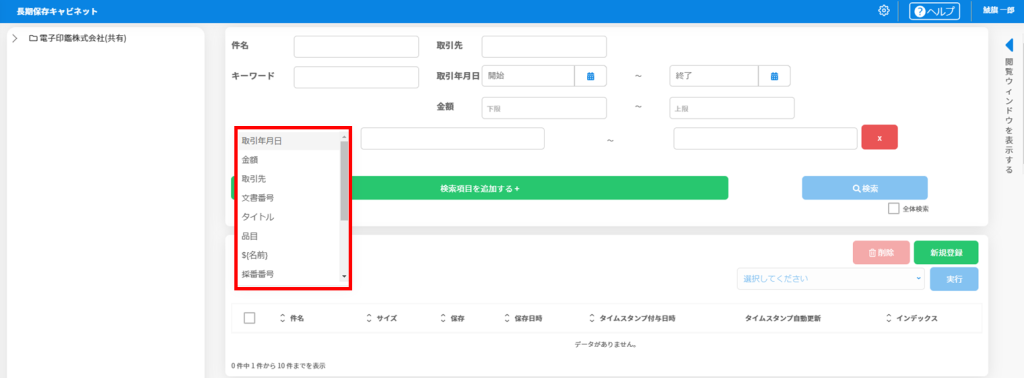Click the タイムスタンプ自動更新 column header

(782, 319)
